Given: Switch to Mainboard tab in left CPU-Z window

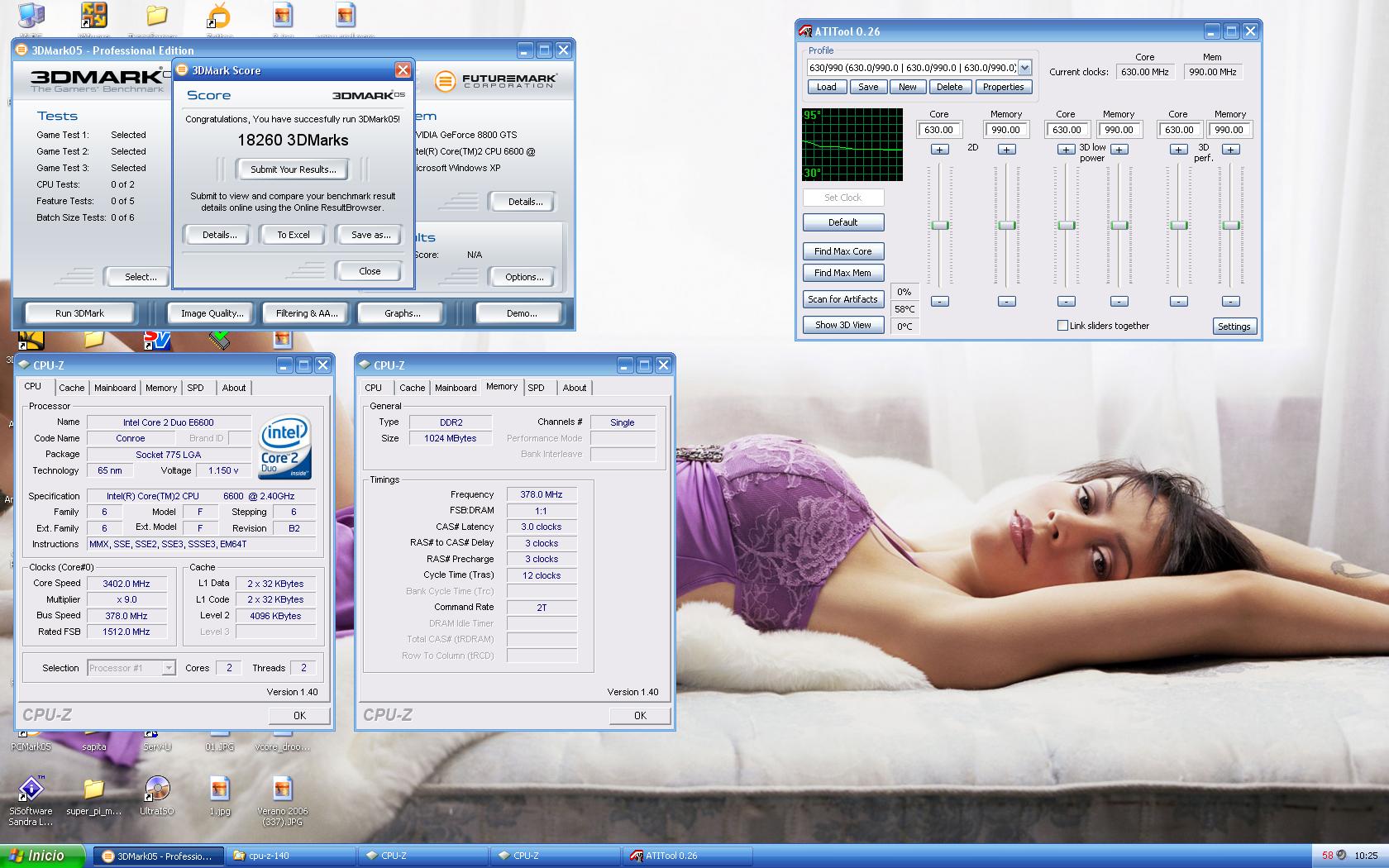Looking at the screenshot, I should point(115,388).
